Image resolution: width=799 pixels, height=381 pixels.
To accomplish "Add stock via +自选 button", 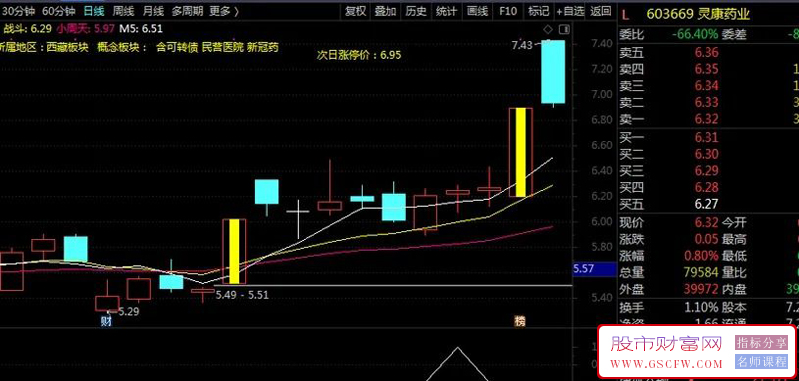I will click(x=570, y=11).
